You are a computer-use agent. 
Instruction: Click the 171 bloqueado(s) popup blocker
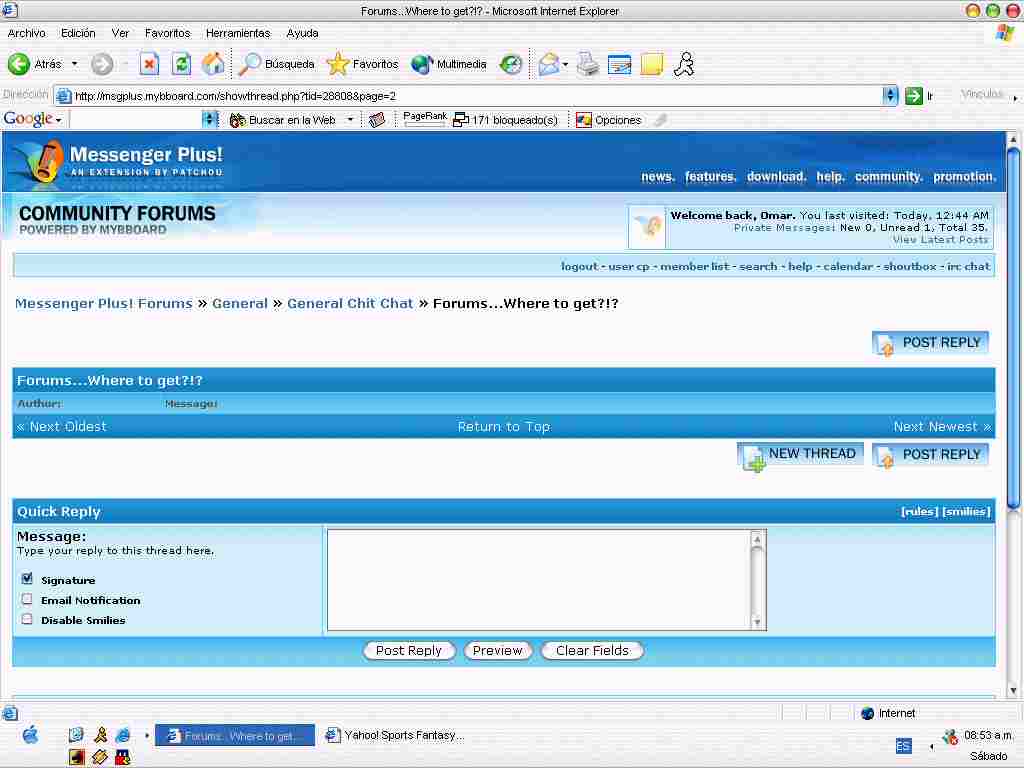[506, 120]
